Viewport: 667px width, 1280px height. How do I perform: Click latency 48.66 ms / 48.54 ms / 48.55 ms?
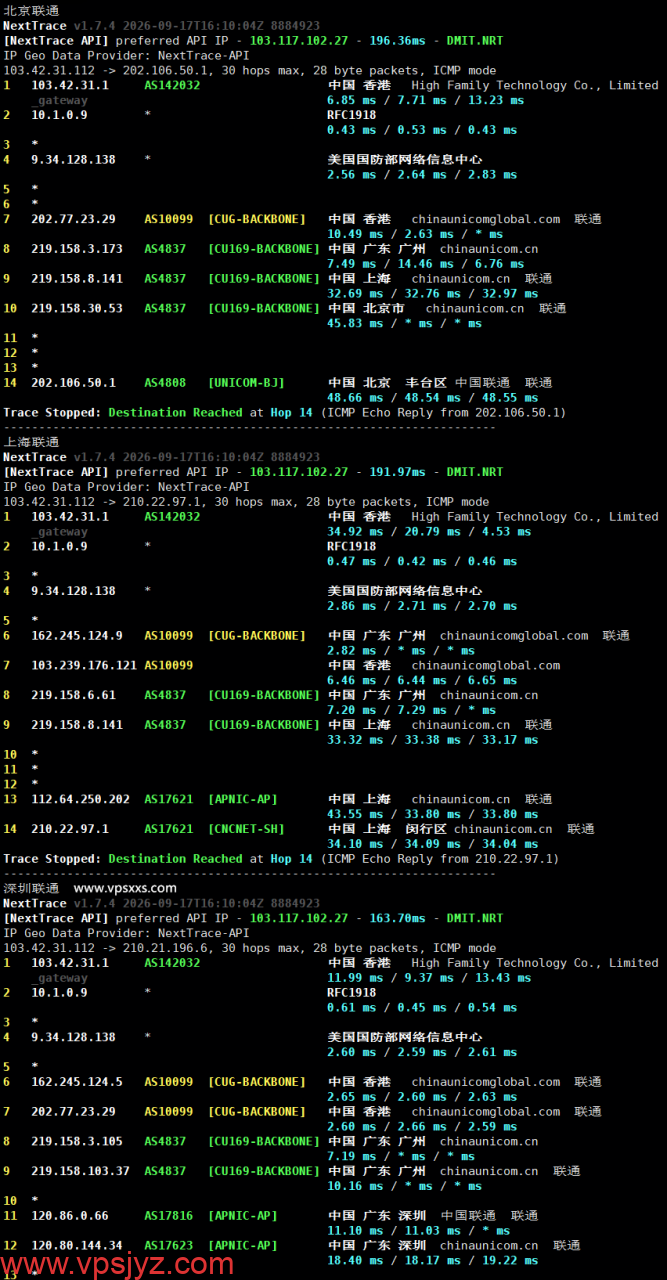(432, 398)
